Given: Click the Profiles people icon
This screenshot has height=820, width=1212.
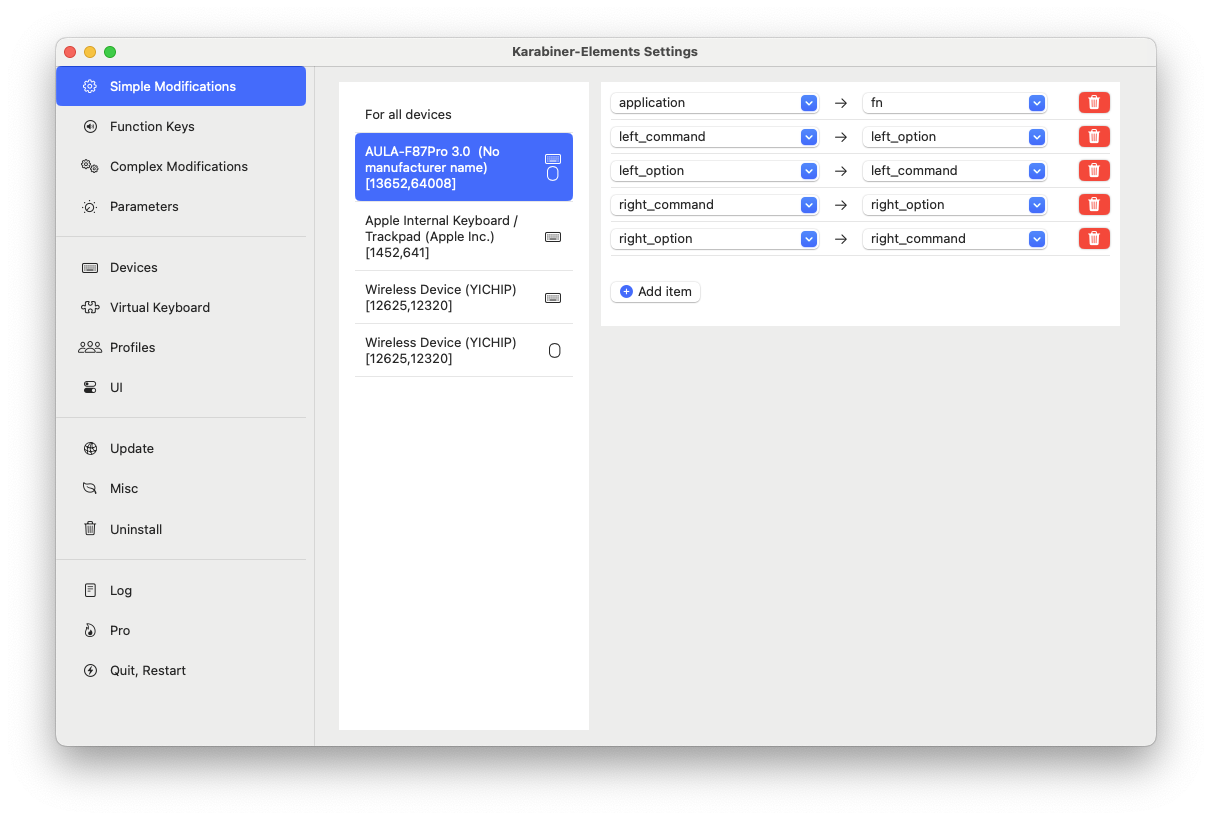Looking at the screenshot, I should [x=90, y=347].
